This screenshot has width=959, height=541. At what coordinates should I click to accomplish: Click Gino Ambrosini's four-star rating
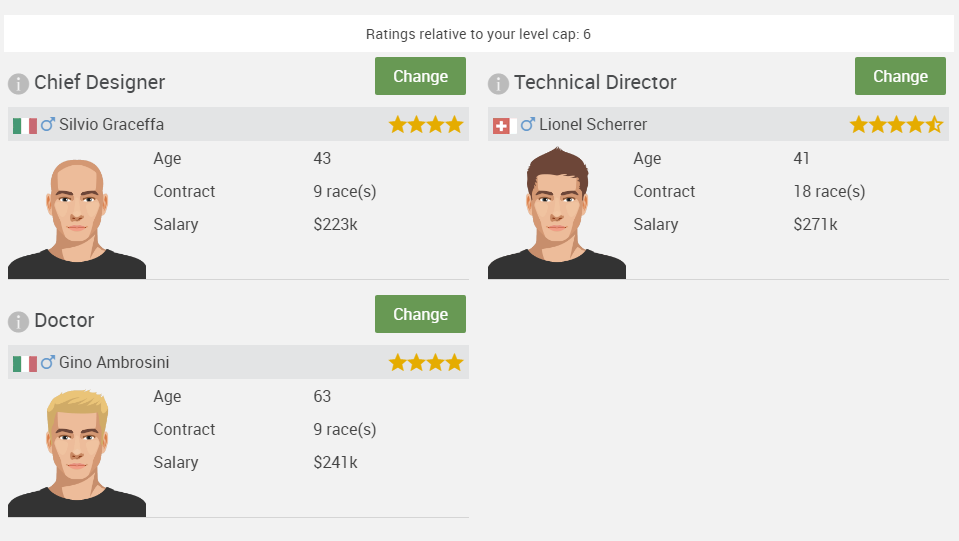426,363
